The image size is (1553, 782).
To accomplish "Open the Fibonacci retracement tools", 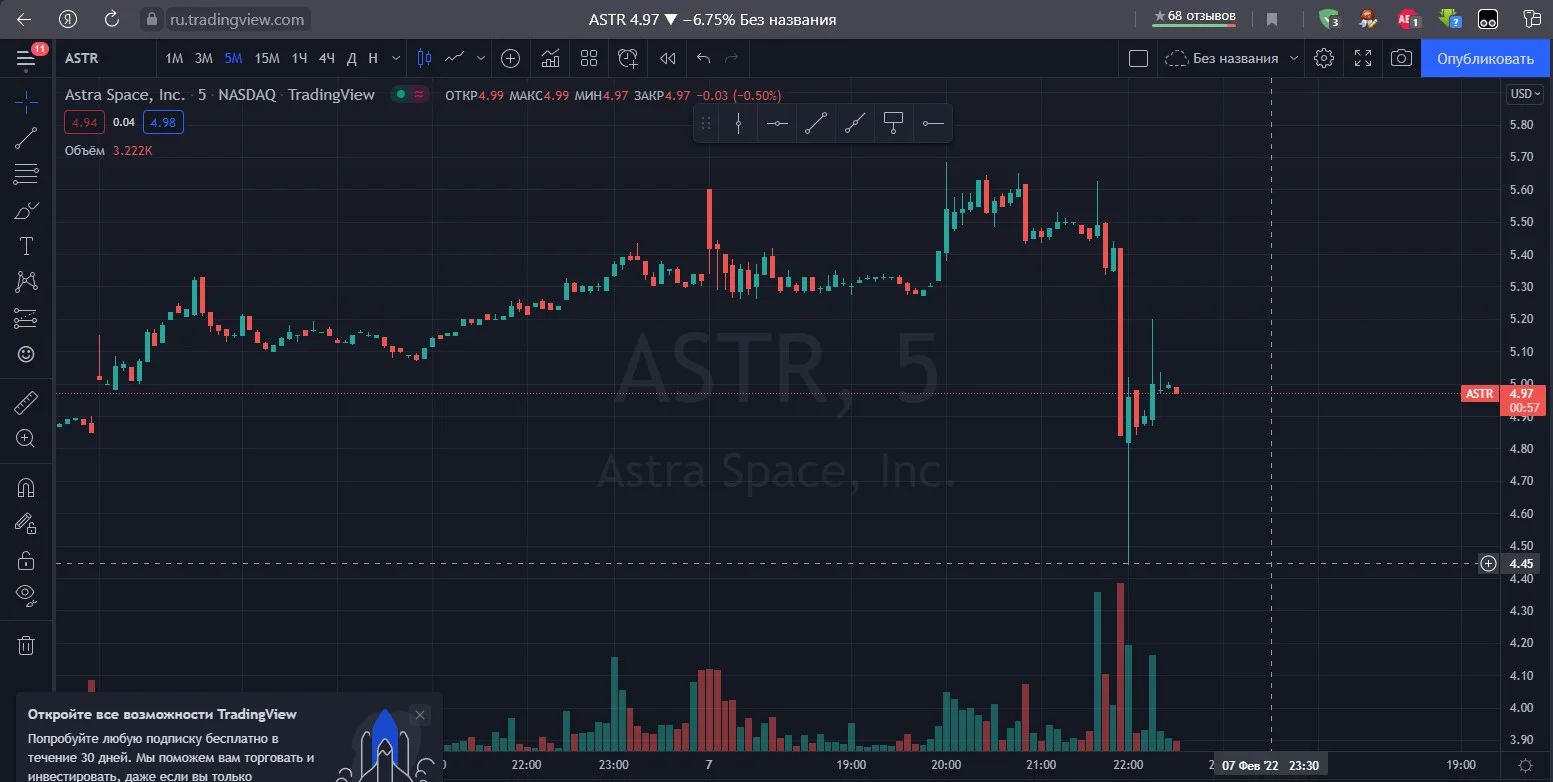I will pos(26,175).
